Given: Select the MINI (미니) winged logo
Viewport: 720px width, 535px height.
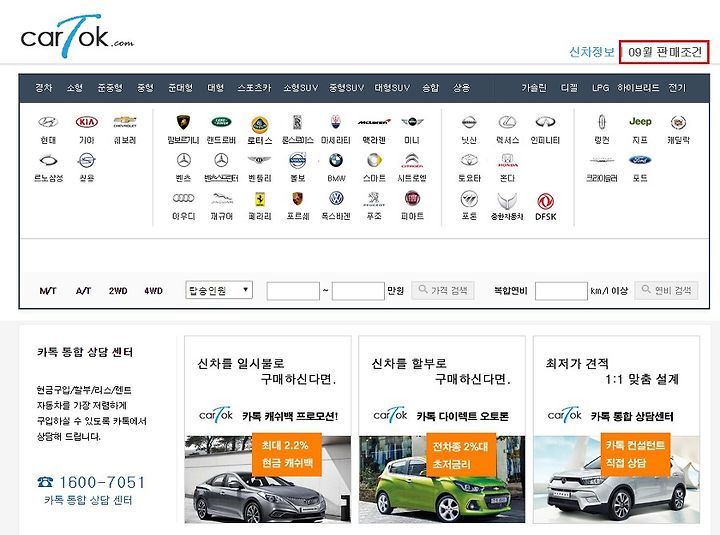Looking at the screenshot, I should 412,122.
